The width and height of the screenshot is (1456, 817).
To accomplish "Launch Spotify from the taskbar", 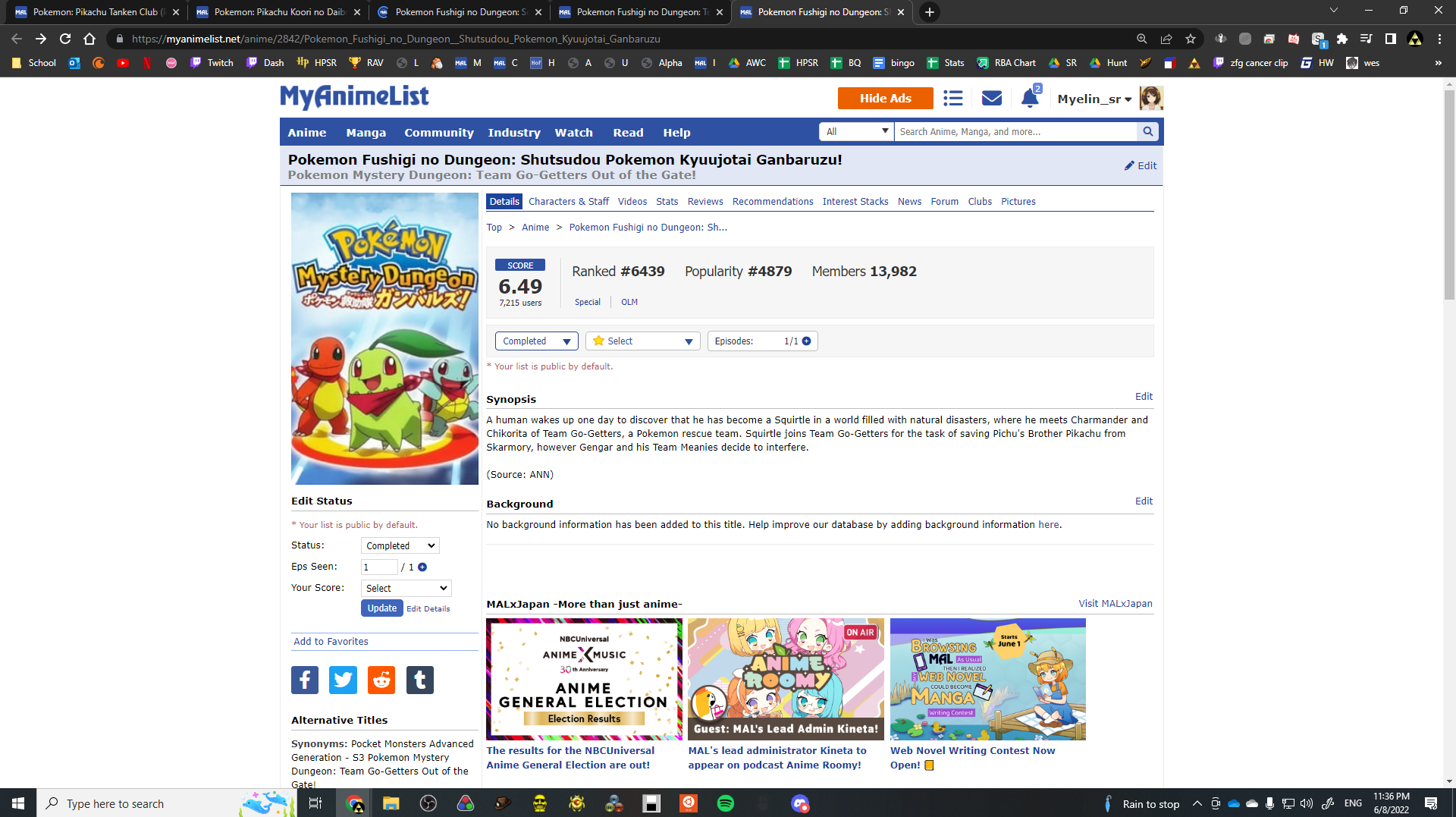I will point(725,803).
